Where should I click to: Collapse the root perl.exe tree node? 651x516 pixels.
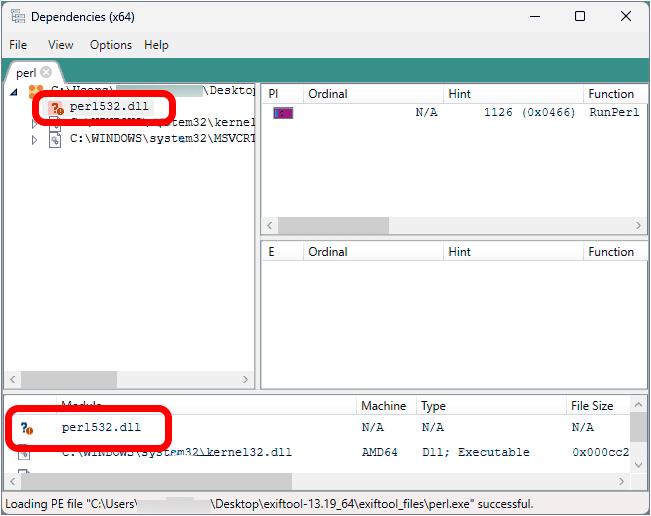click(x=14, y=91)
